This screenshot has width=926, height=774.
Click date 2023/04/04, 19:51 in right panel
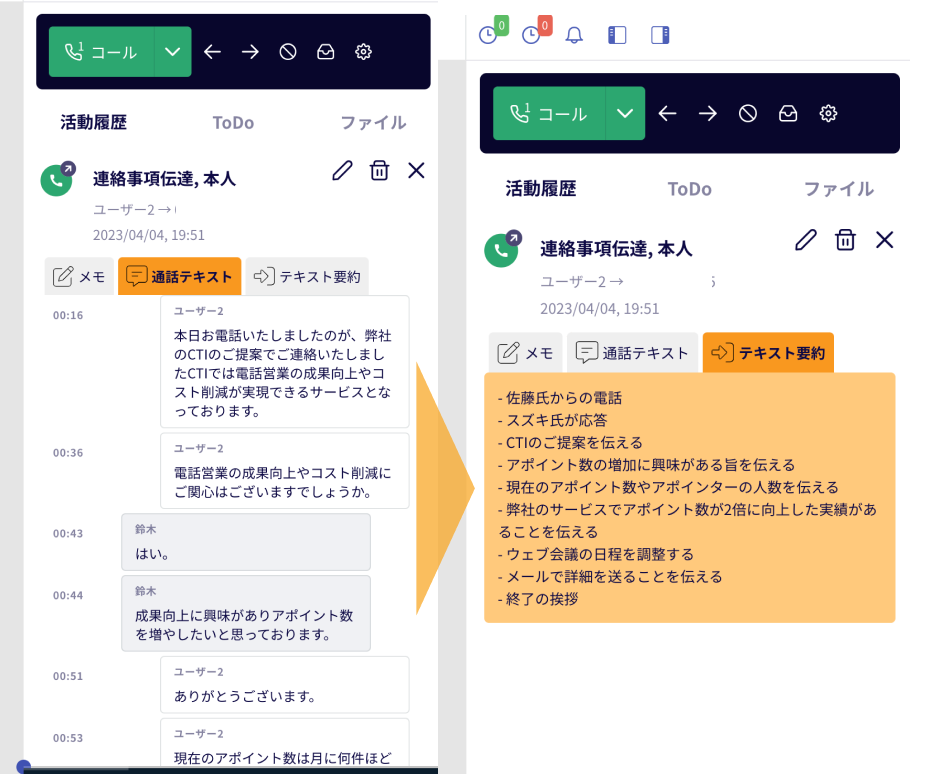599,309
